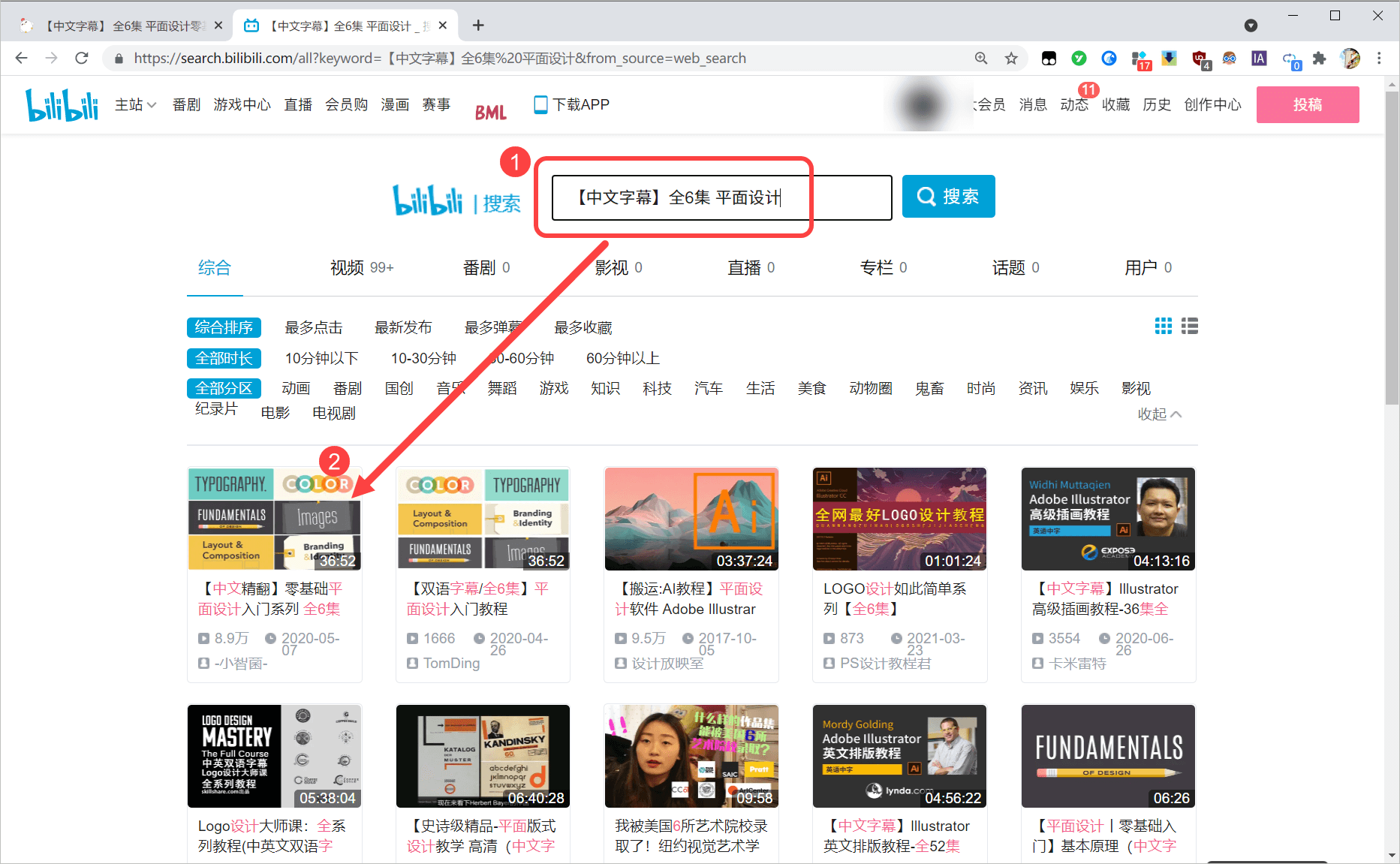Select the 综合 results tab

tap(215, 268)
